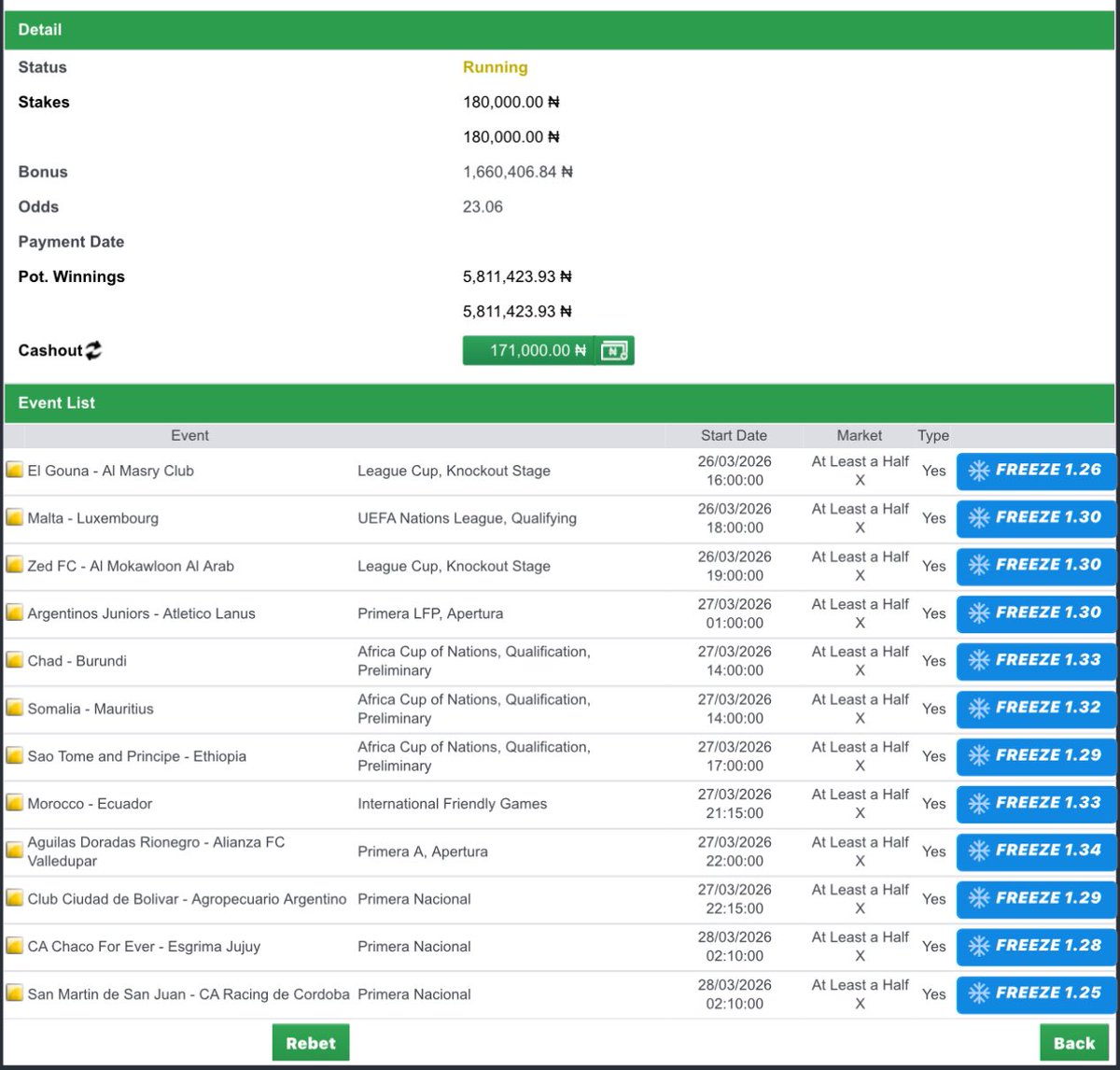
Task: Freeze El Gouna match at 1.26
Action: [x=1036, y=471]
